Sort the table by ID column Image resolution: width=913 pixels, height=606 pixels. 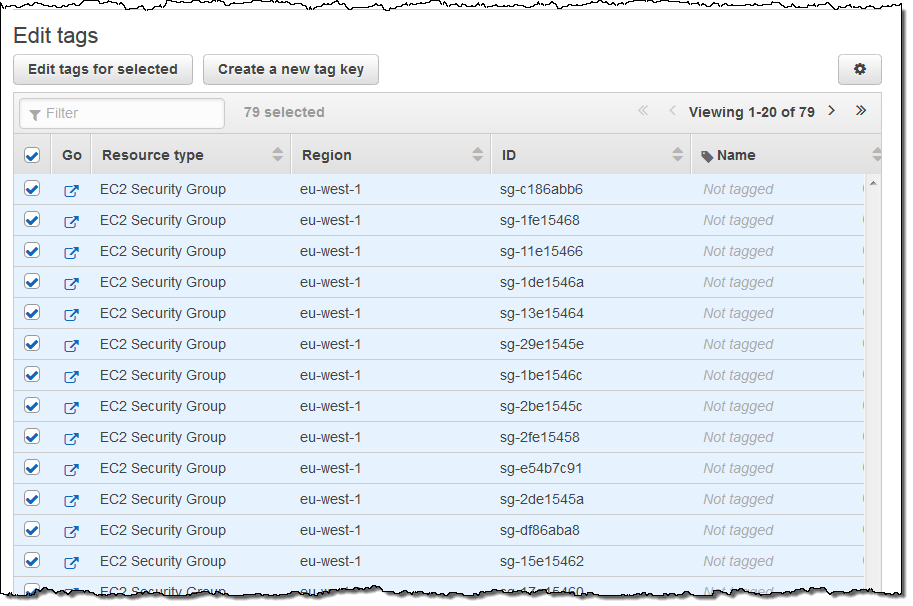point(509,155)
